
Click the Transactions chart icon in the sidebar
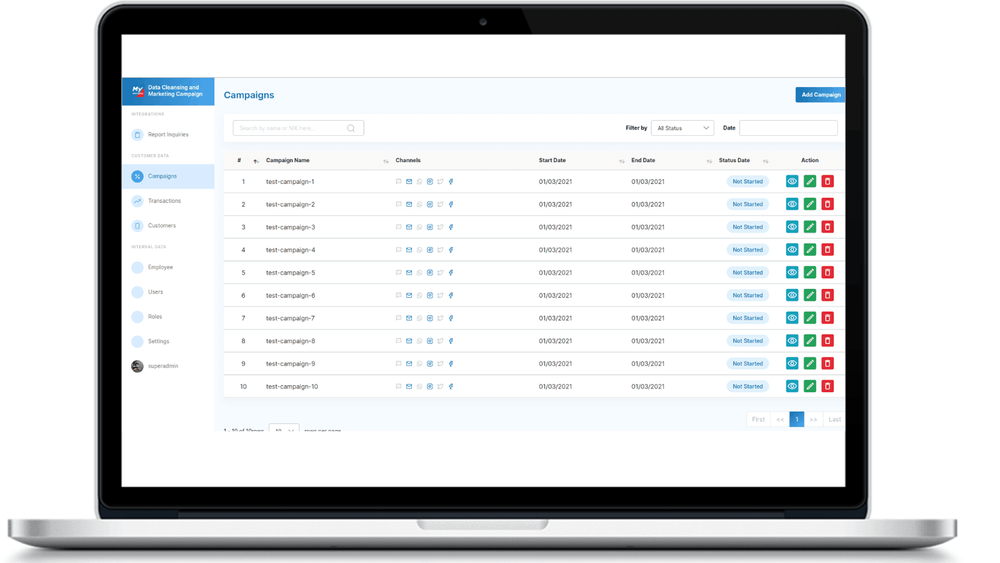(x=137, y=201)
